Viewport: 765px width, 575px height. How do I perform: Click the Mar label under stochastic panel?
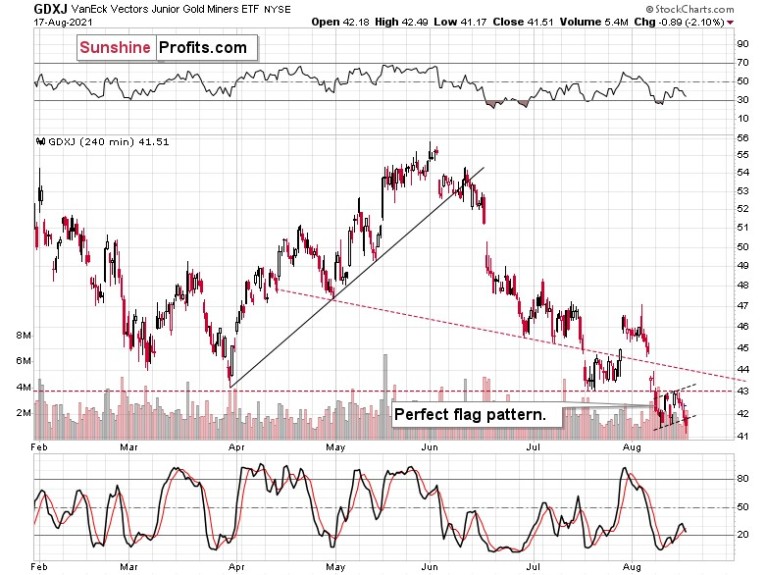pos(128,567)
